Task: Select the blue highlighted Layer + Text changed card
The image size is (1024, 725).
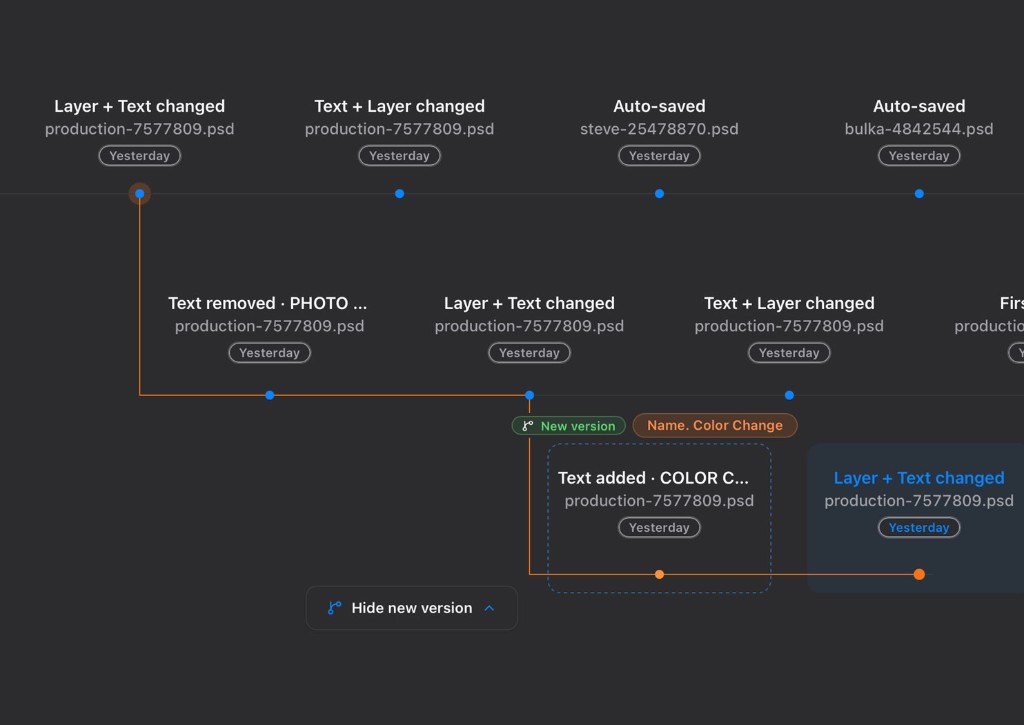Action: [x=916, y=518]
